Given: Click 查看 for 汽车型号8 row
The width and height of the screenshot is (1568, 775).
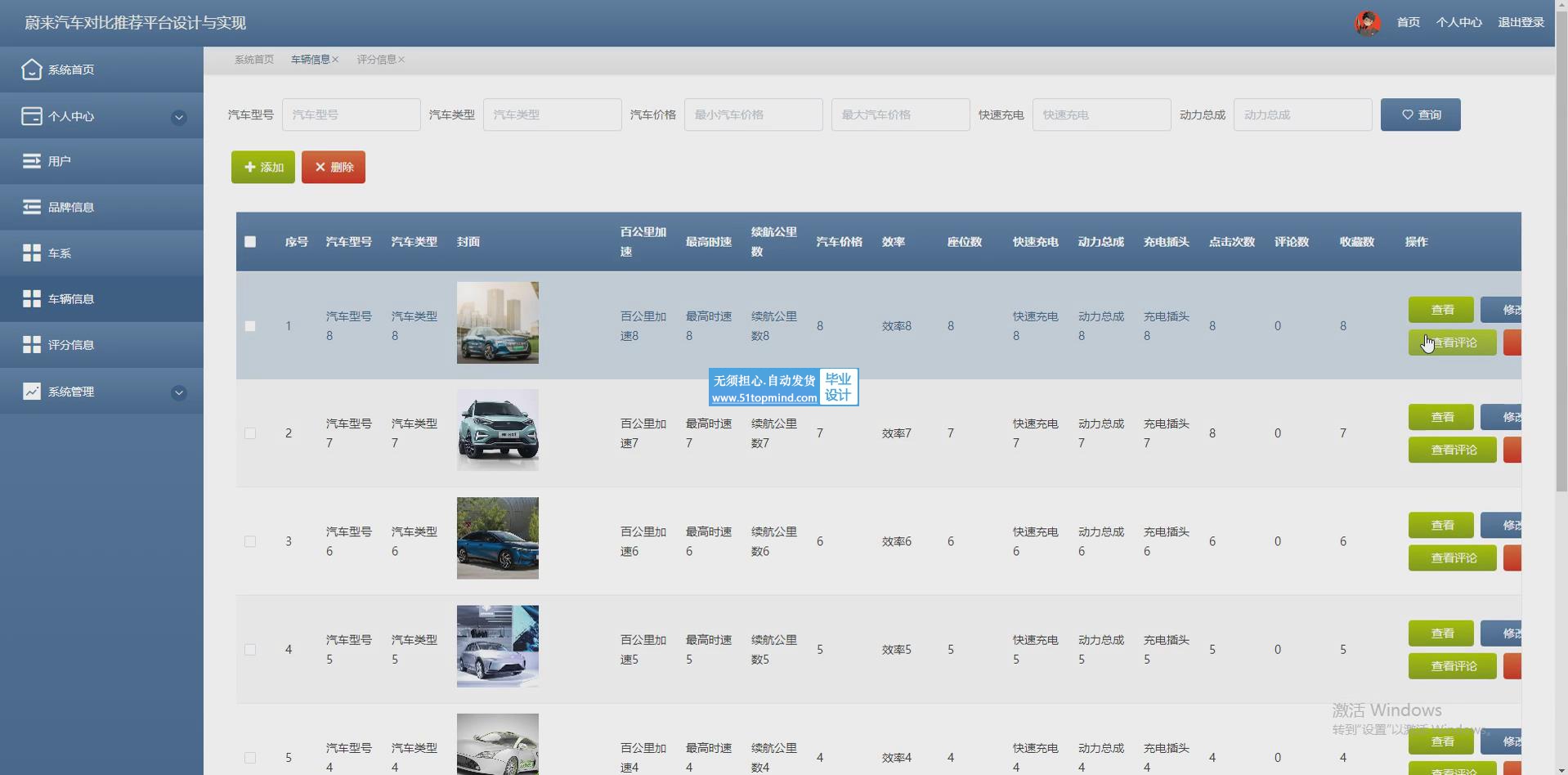Looking at the screenshot, I should 1441,310.
